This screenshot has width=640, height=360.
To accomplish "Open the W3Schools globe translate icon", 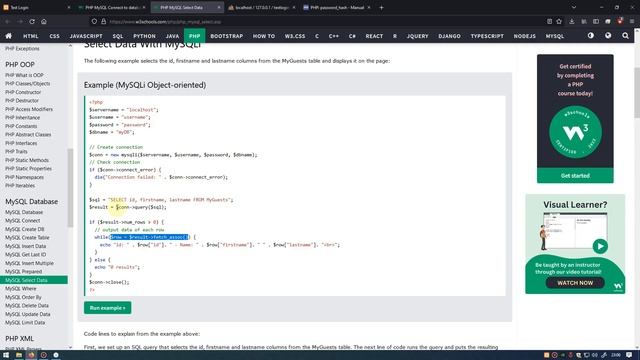I will click(608, 36).
